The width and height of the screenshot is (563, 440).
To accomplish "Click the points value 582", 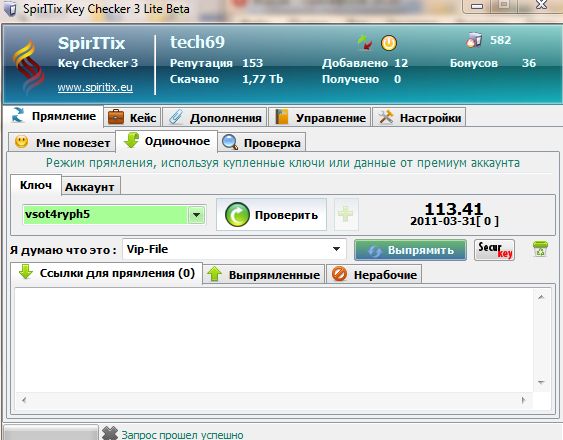I will pos(501,40).
